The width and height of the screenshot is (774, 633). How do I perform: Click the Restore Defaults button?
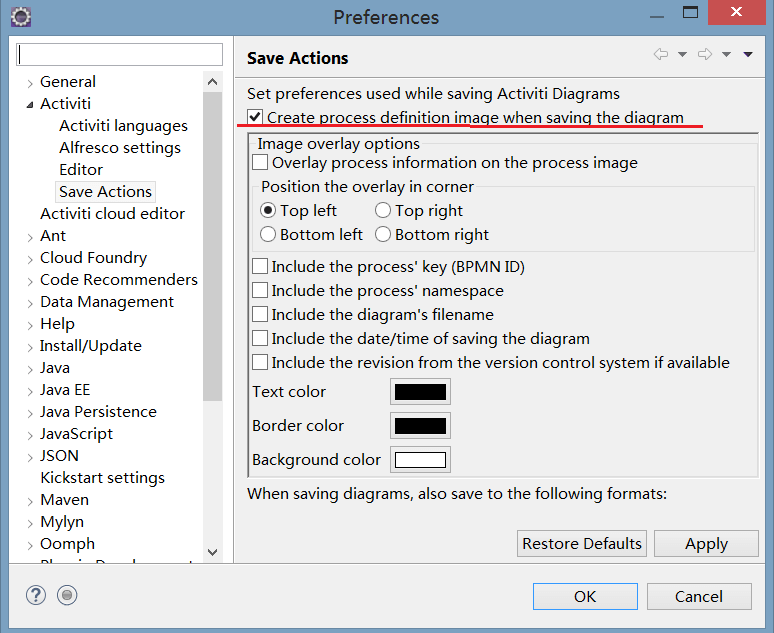[x=582, y=544]
